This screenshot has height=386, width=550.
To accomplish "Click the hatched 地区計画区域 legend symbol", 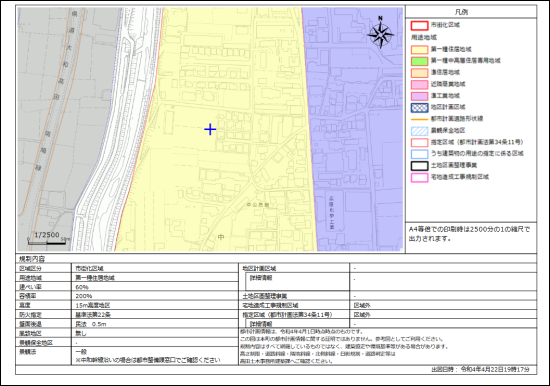I will click(419, 107).
